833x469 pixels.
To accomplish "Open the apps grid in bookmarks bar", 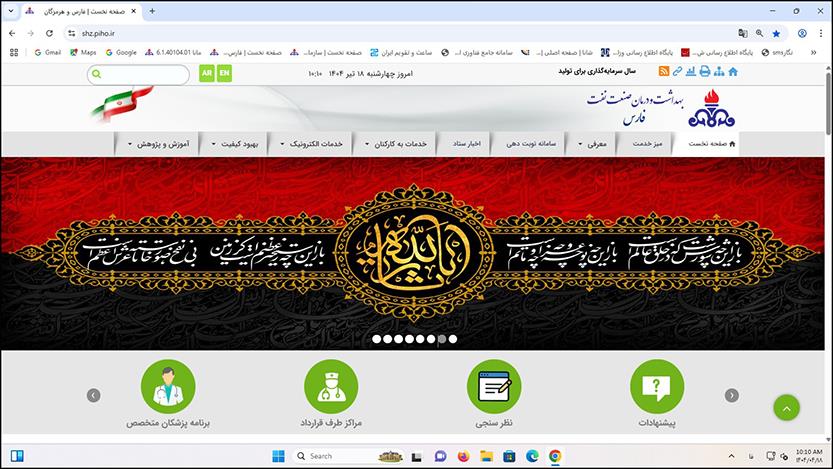I will pos(14,52).
